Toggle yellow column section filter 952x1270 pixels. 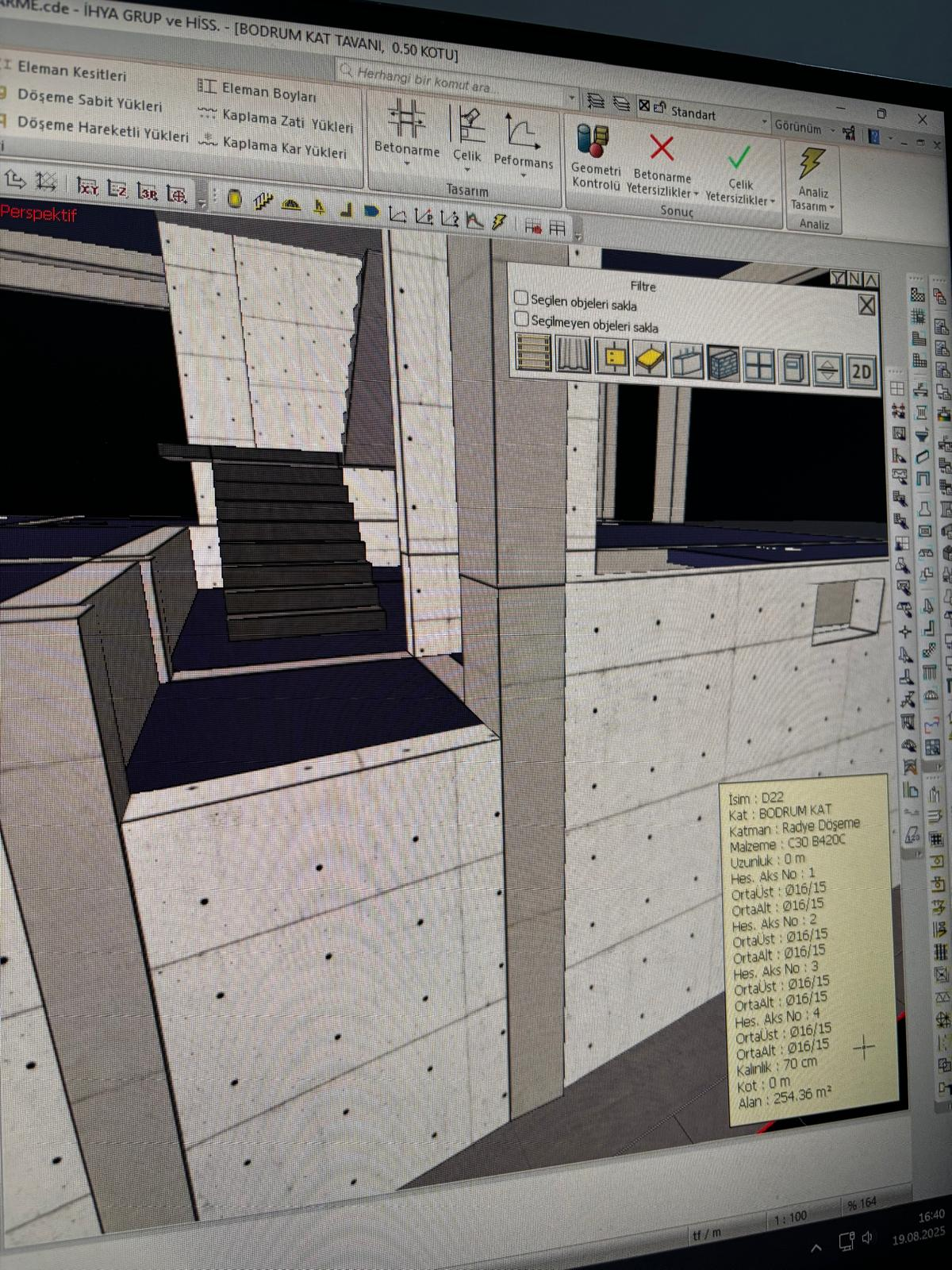(x=611, y=358)
